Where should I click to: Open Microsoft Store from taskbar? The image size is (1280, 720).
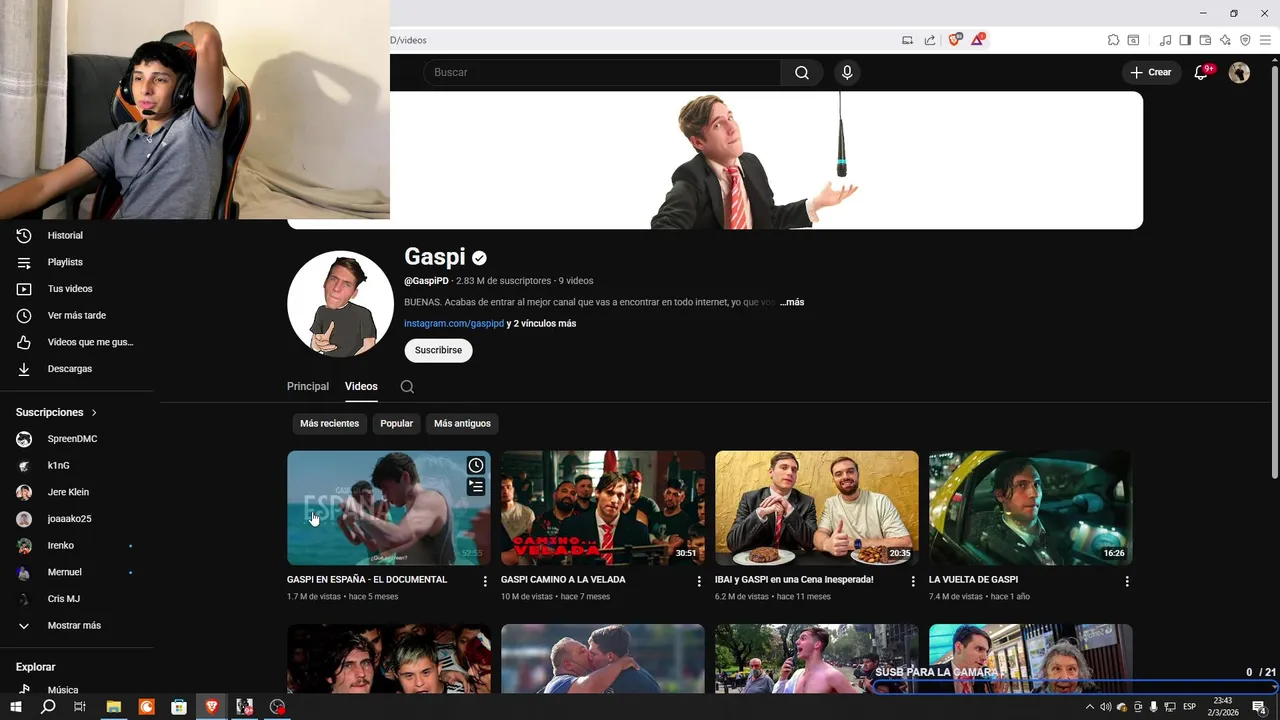(179, 707)
